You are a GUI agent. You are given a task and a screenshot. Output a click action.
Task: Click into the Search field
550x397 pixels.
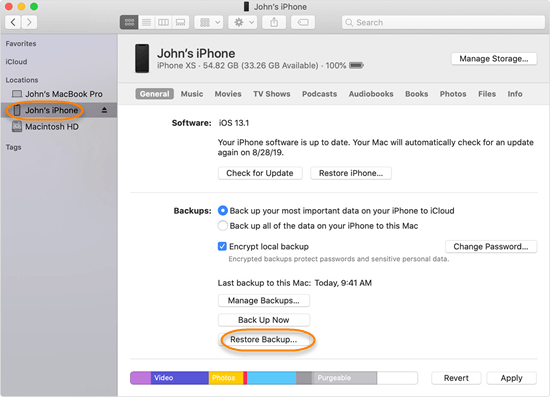click(443, 22)
